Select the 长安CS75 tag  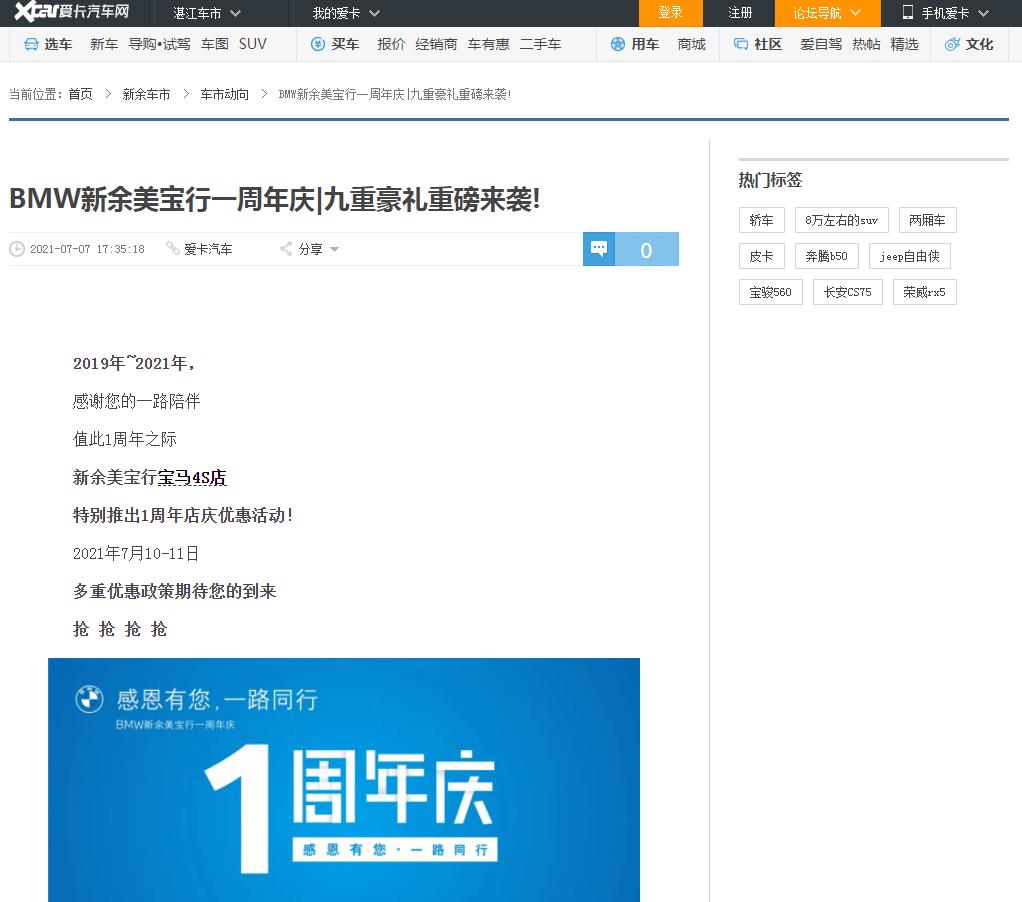[847, 292]
